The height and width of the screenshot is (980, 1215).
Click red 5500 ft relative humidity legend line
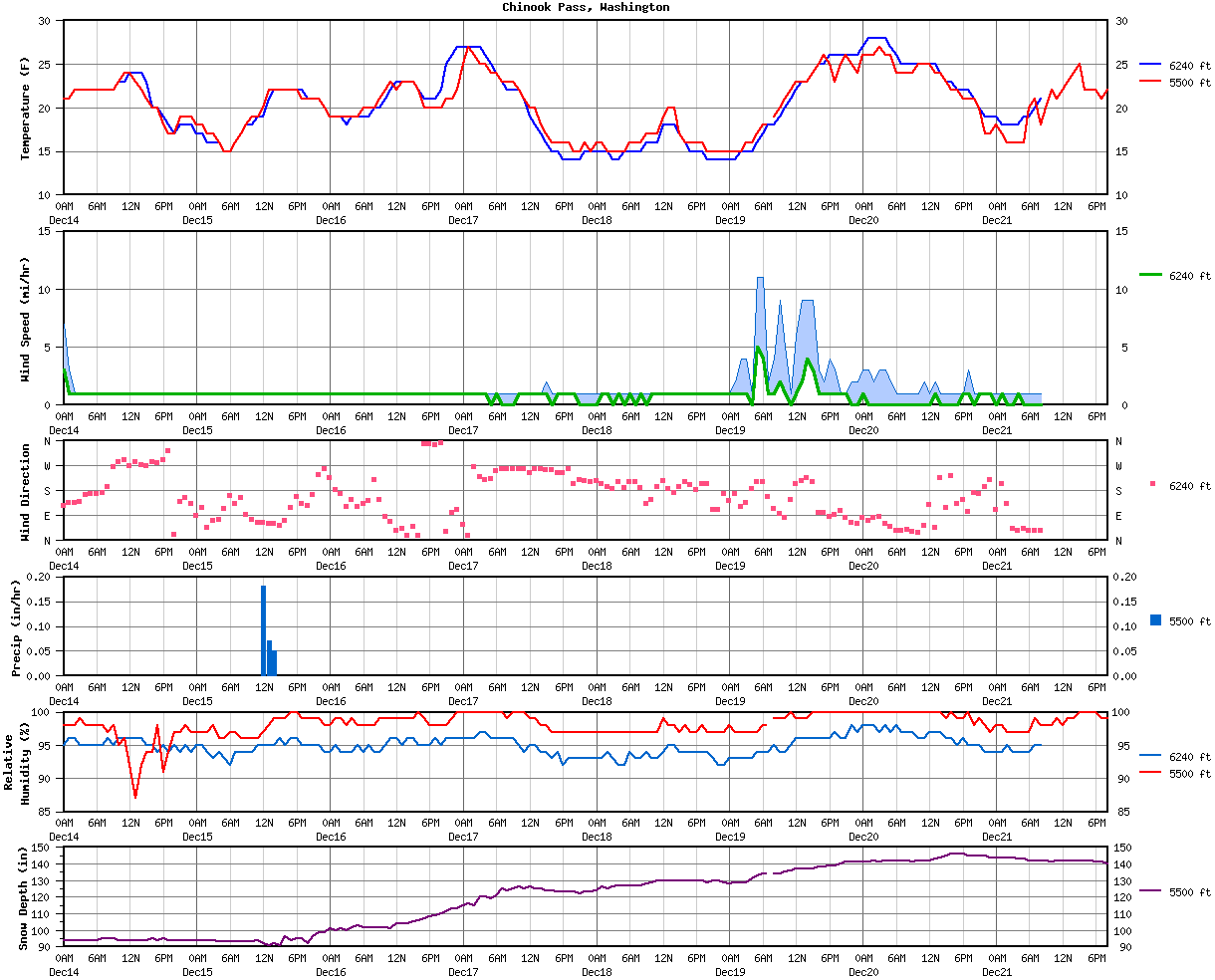(1151, 773)
